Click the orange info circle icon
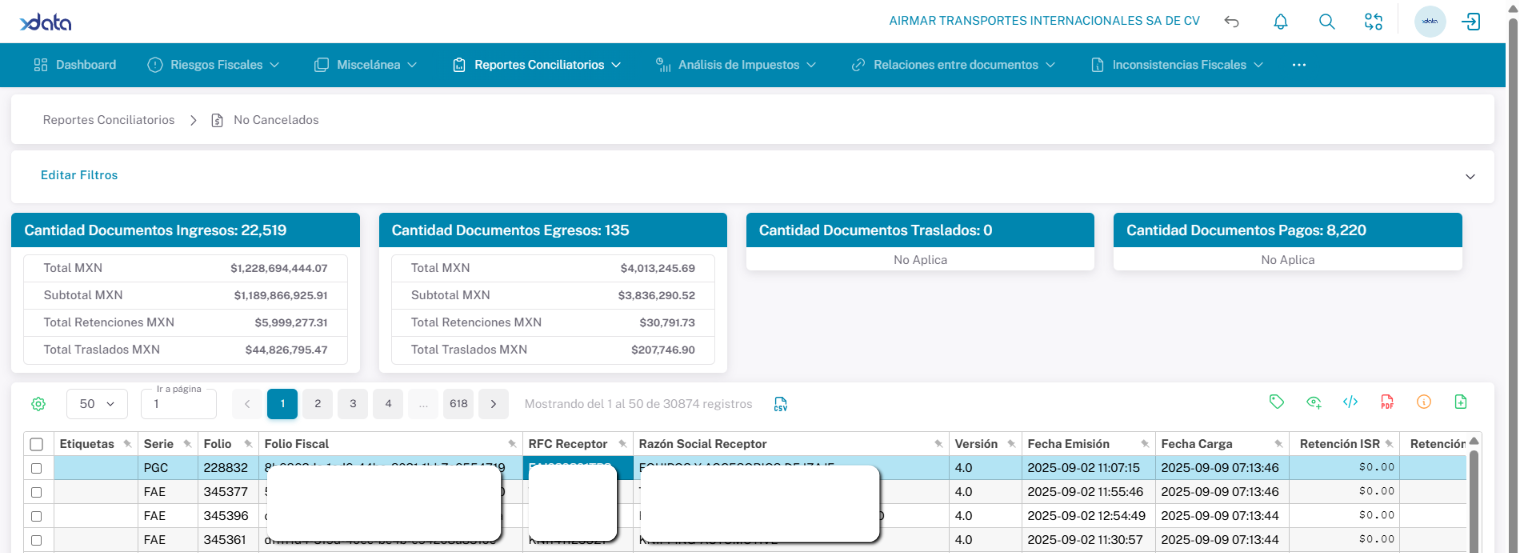This screenshot has width=1519, height=553. (x=1424, y=402)
